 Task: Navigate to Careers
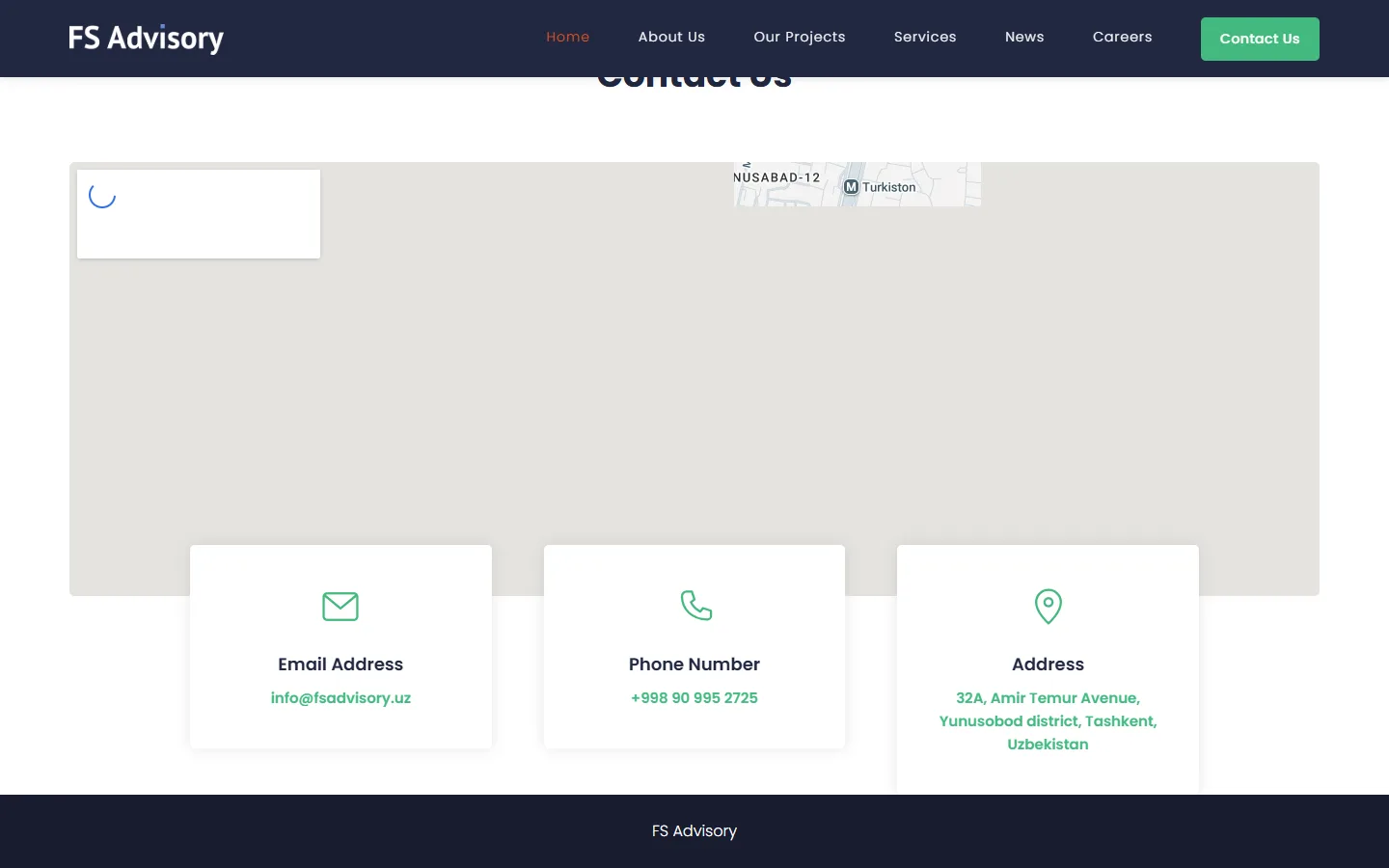(x=1122, y=37)
